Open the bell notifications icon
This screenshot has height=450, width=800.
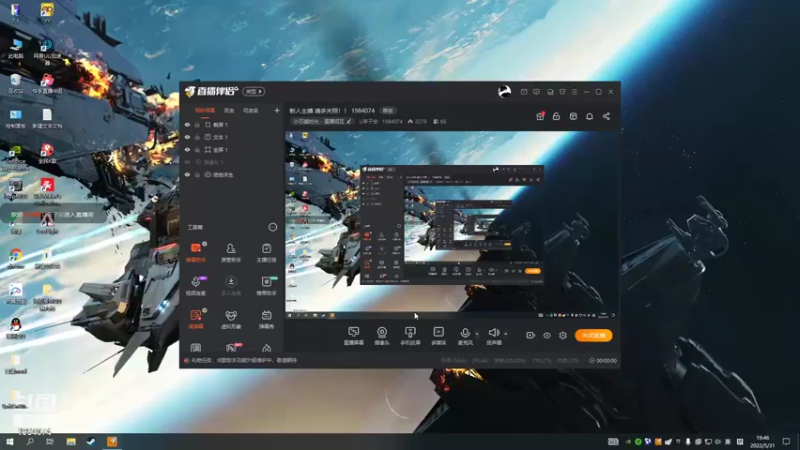(589, 116)
